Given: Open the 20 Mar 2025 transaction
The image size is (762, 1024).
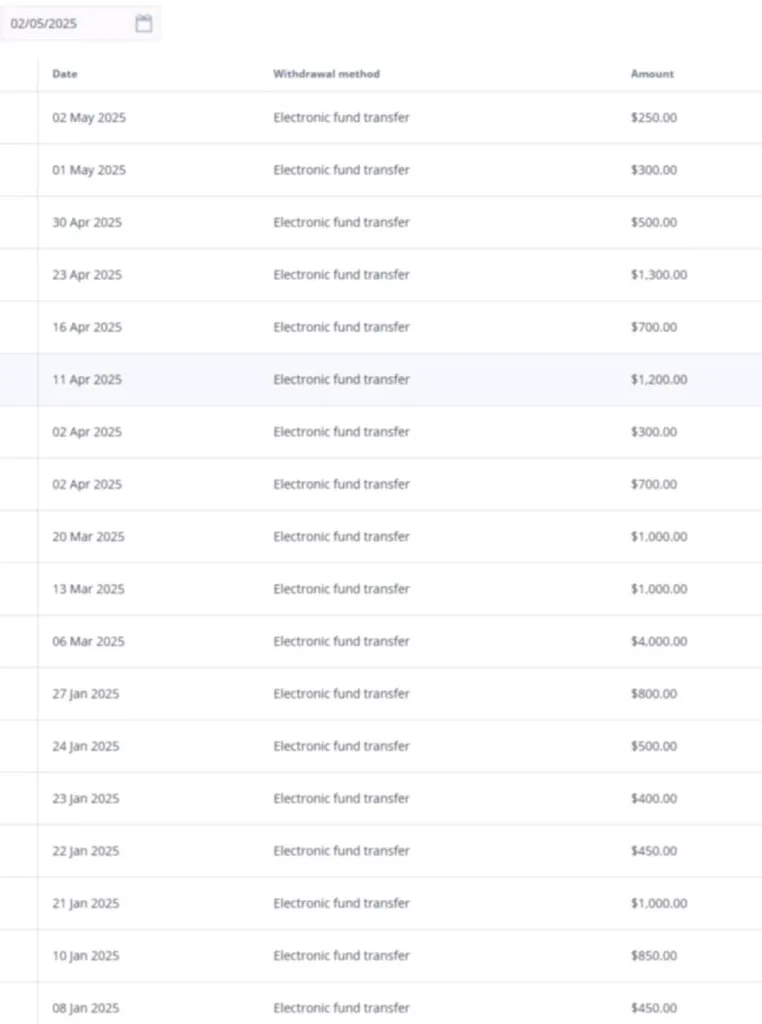Looking at the screenshot, I should click(341, 537).
